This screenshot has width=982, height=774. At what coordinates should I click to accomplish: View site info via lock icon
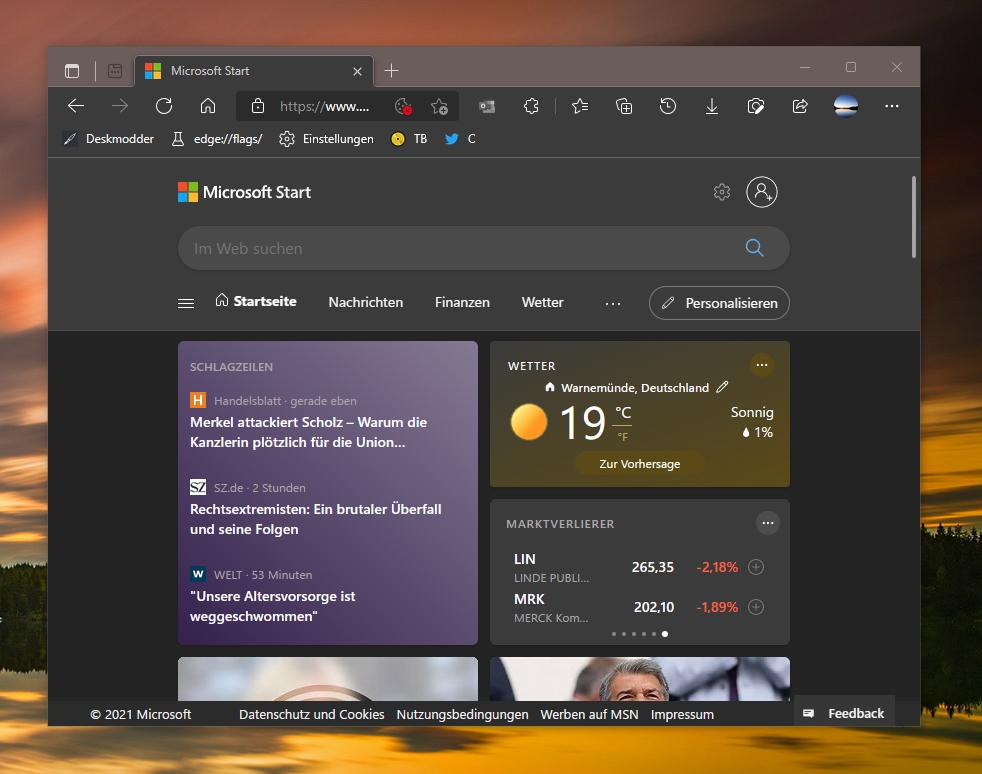coord(257,106)
